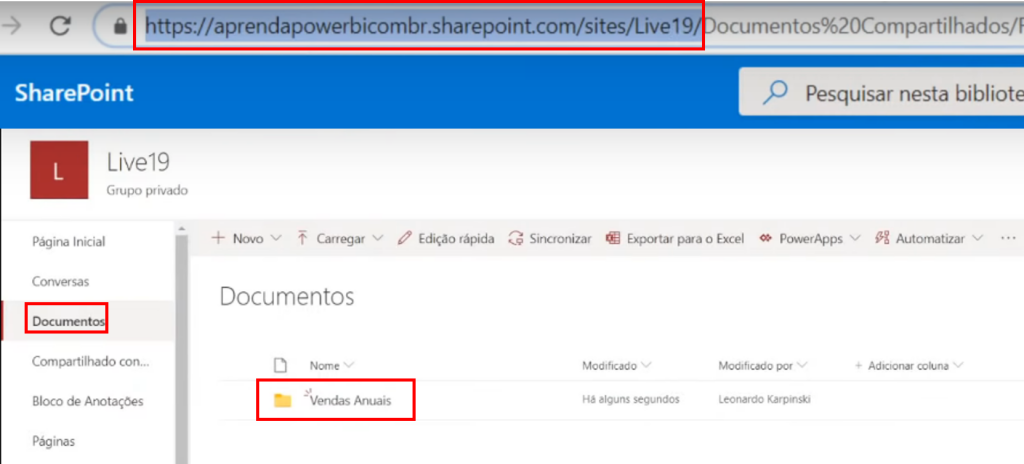Open Conversas in the left navigation

(x=60, y=281)
